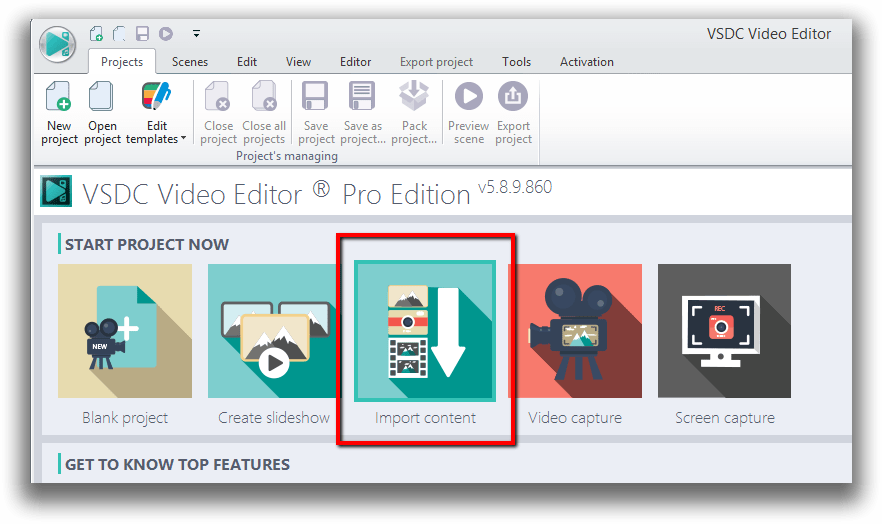Click the Open project ribbon icon

pos(102,99)
